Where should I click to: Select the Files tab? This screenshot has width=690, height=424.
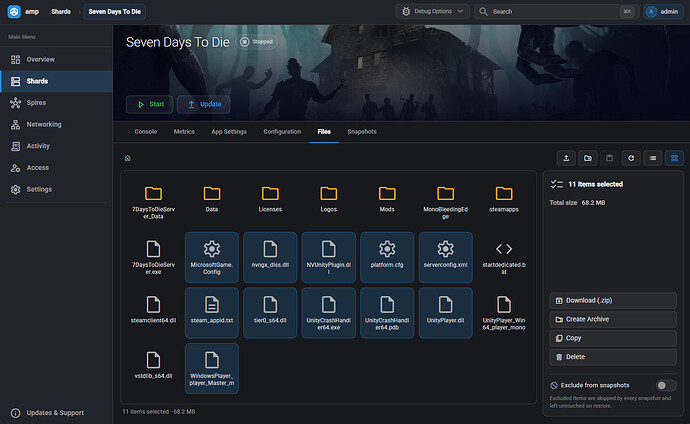point(324,132)
